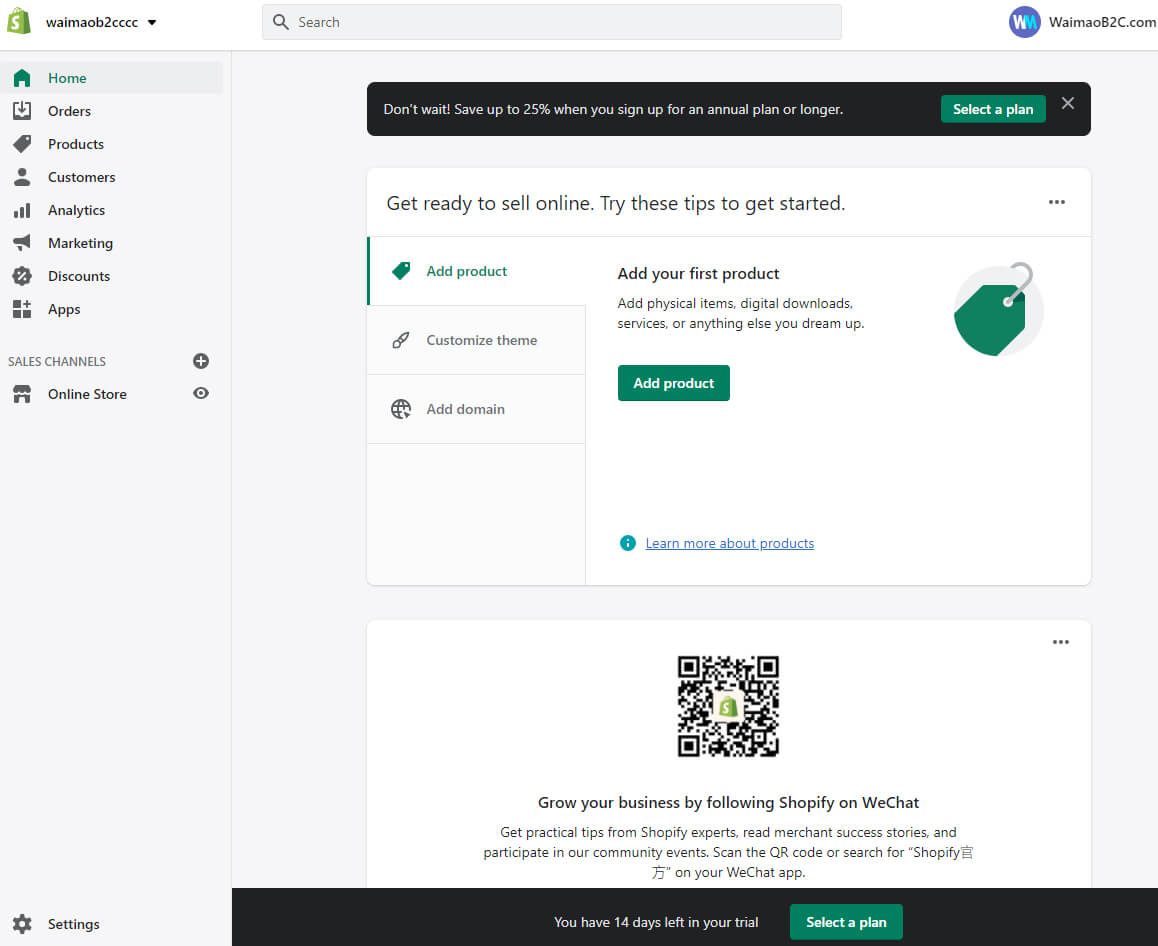1158x946 pixels.
Task: Click Select a plan in top banner
Action: 993,109
